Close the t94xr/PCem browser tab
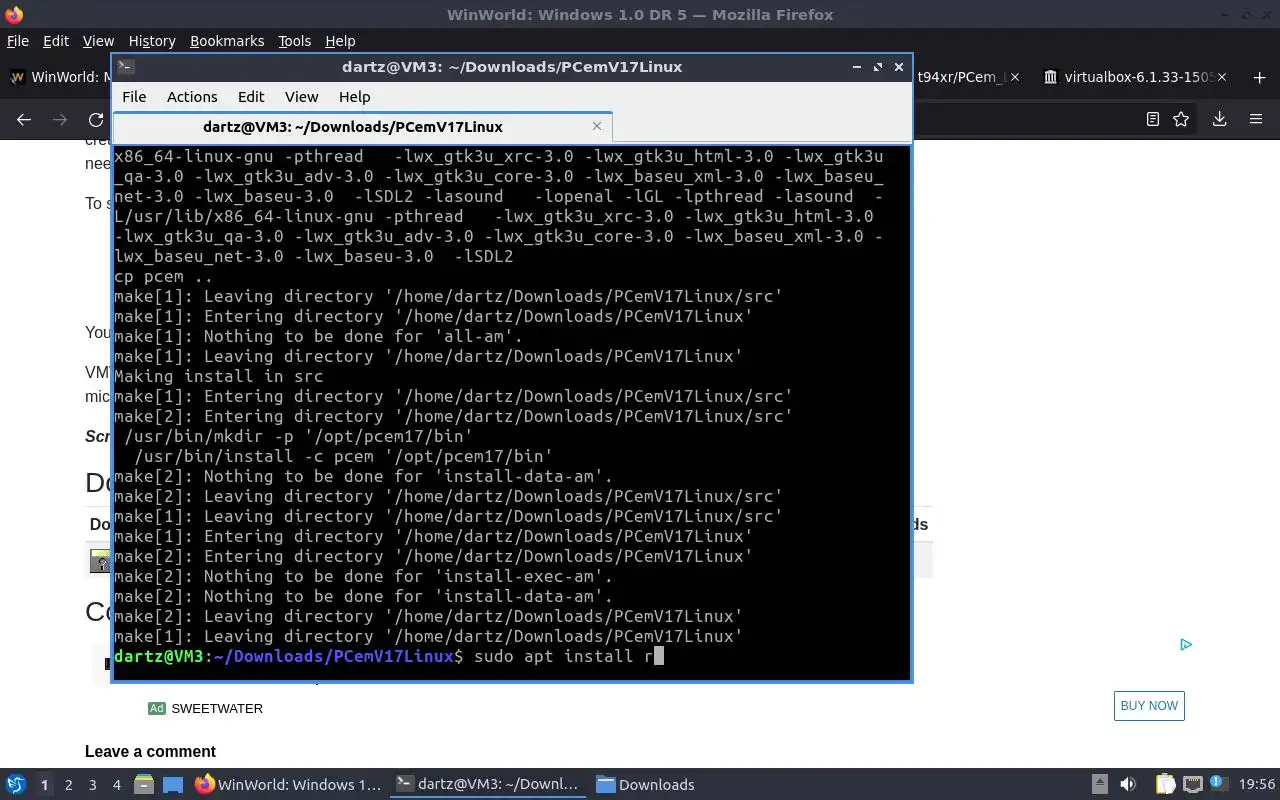 click(x=1015, y=77)
